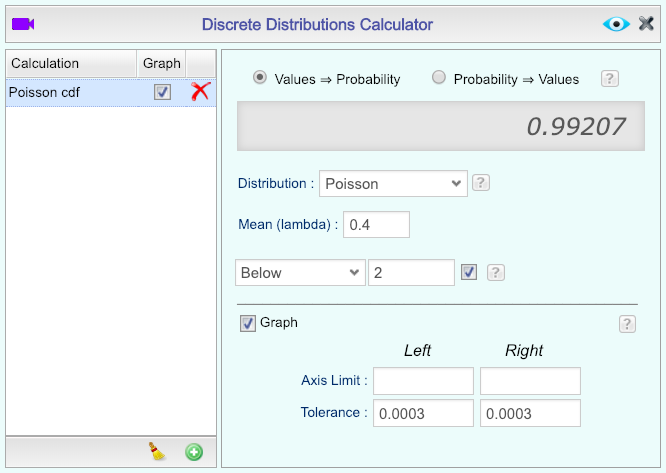Click the Calculation column header
The image size is (666, 473).
(71, 64)
